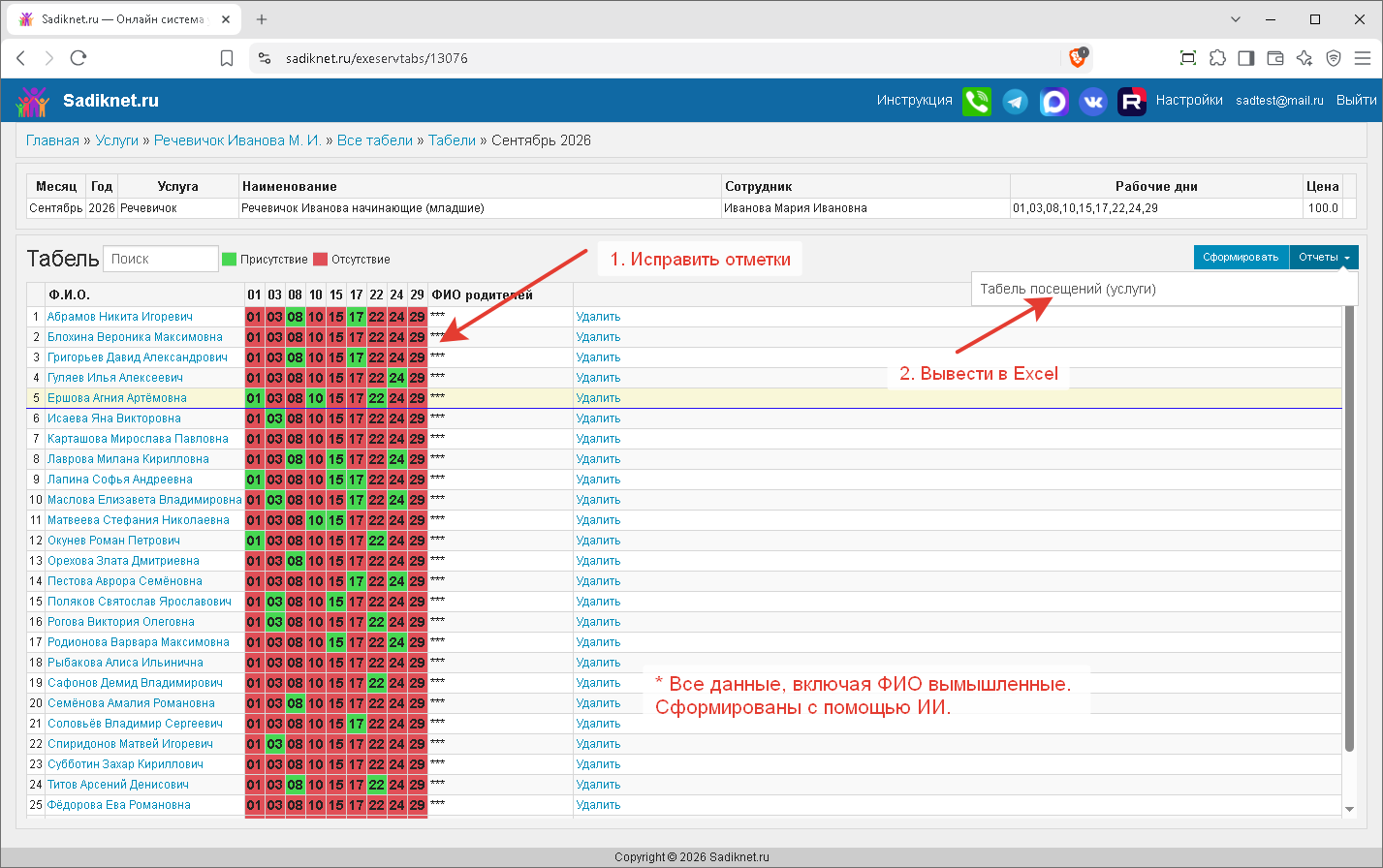Click the Brave Shields lion icon
This screenshot has width=1383, height=868.
coord(1078,58)
